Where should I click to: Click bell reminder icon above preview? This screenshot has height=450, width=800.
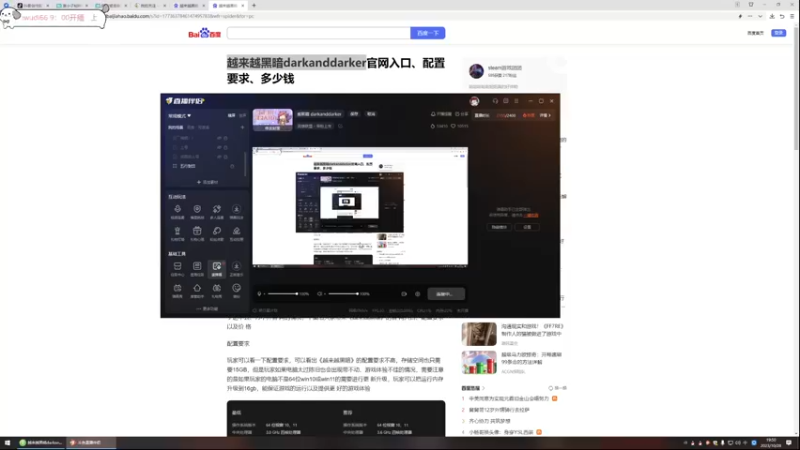(433, 114)
